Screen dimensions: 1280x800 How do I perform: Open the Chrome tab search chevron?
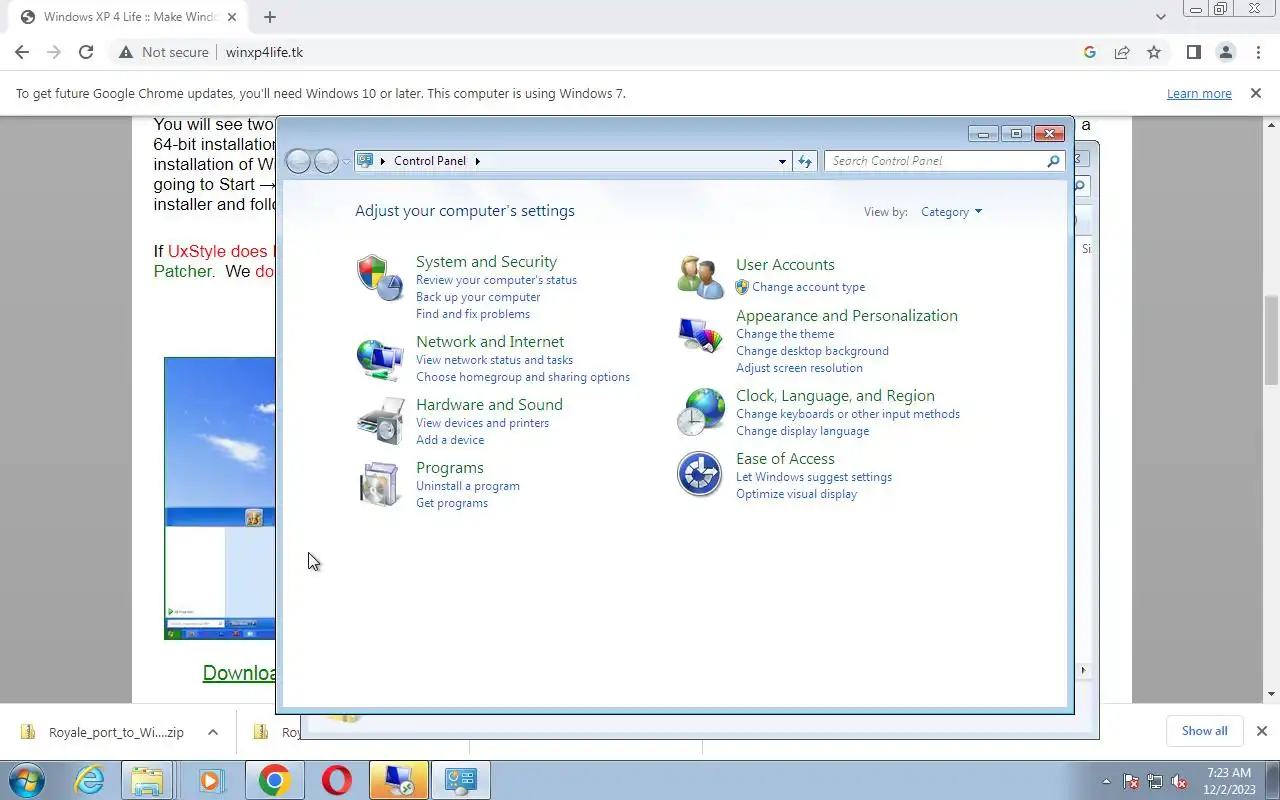click(x=1160, y=17)
